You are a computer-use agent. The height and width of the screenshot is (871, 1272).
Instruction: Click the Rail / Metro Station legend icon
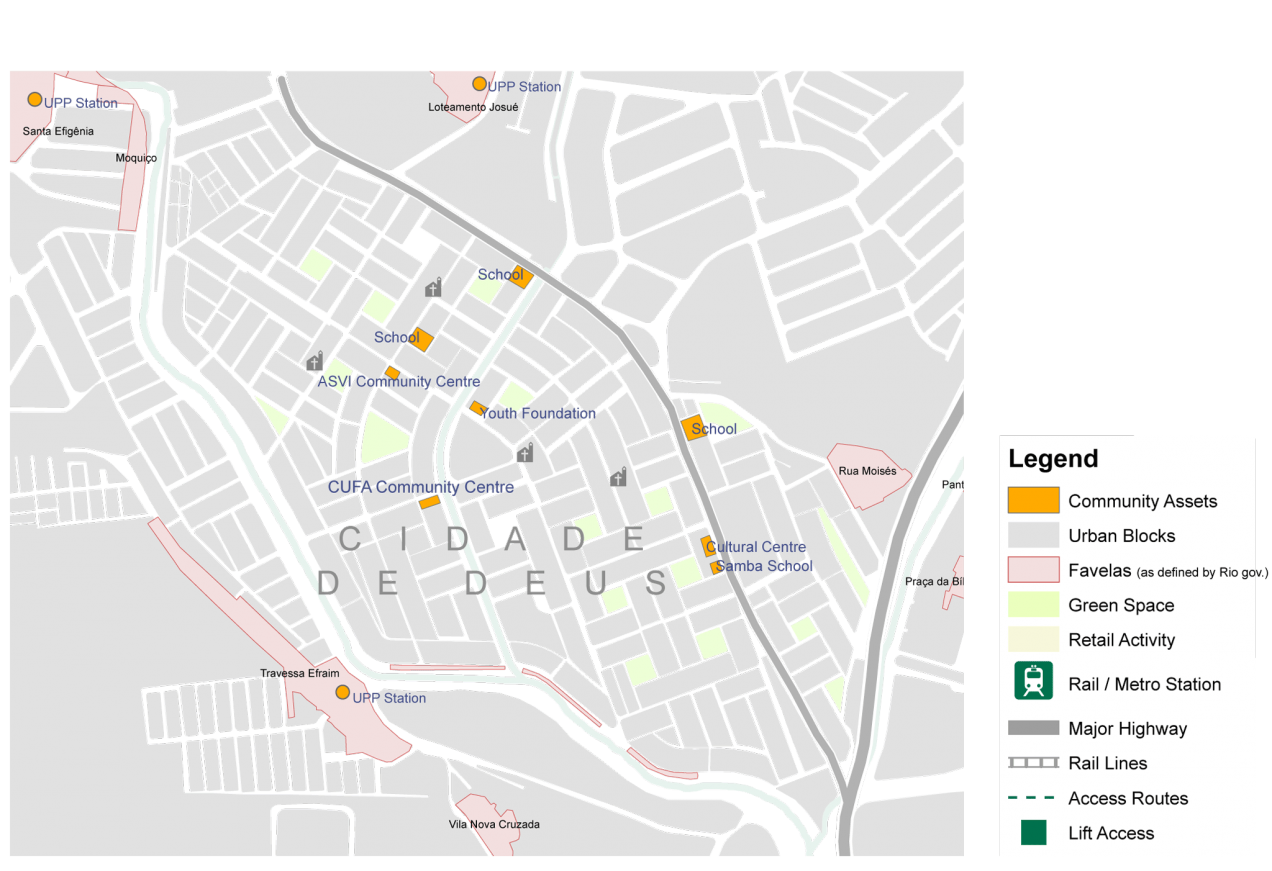tap(1033, 681)
